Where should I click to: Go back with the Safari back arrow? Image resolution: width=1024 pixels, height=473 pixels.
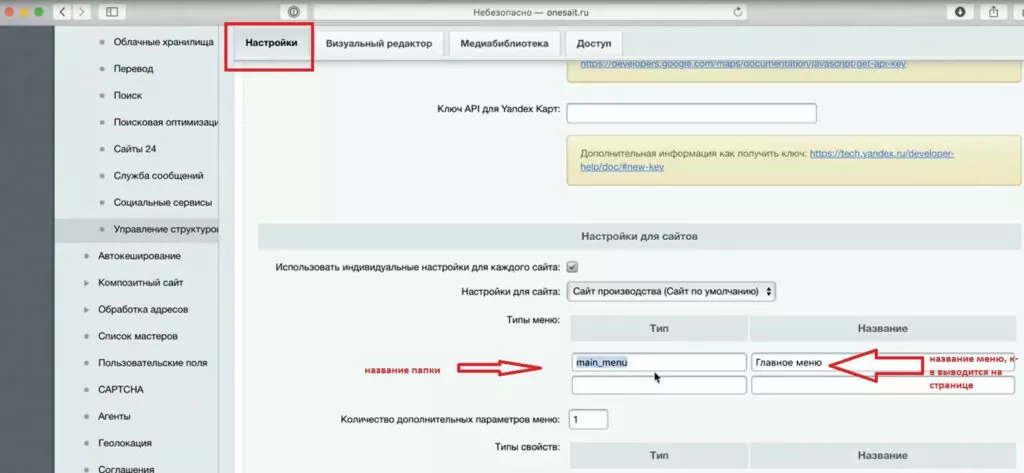coord(63,11)
